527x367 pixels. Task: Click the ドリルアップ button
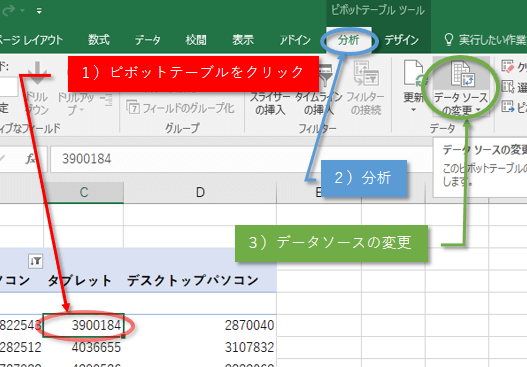pyautogui.click(x=76, y=104)
